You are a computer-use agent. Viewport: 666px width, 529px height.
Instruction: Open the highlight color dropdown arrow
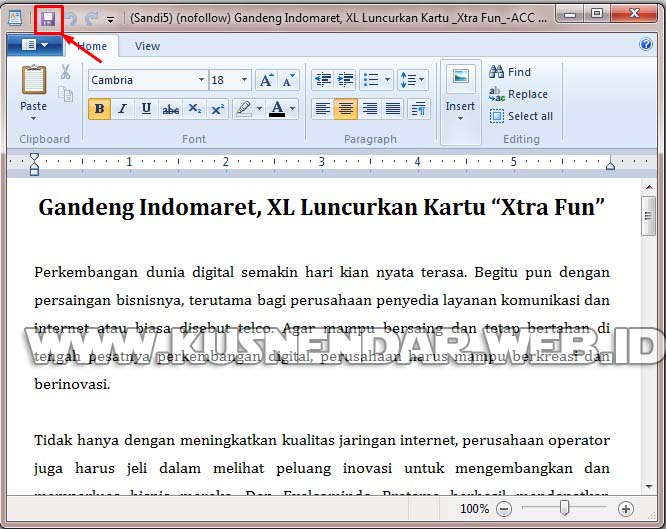click(x=260, y=109)
